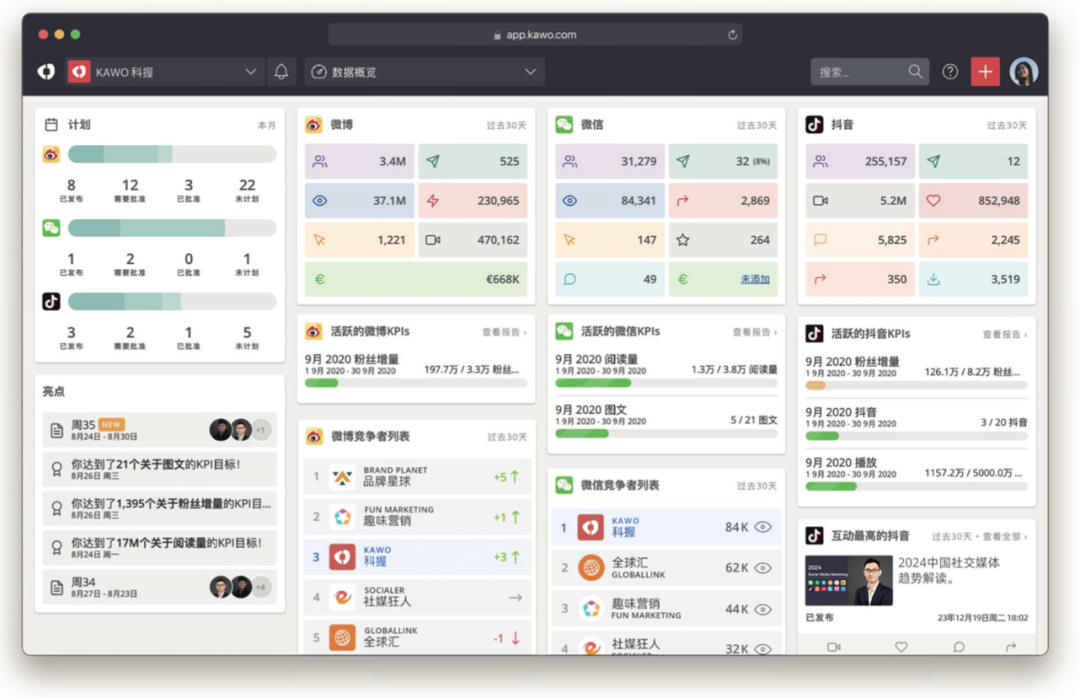Open 查看报告 for 活跃的微博KPIs
This screenshot has height=698, width=1080.
[x=504, y=332]
